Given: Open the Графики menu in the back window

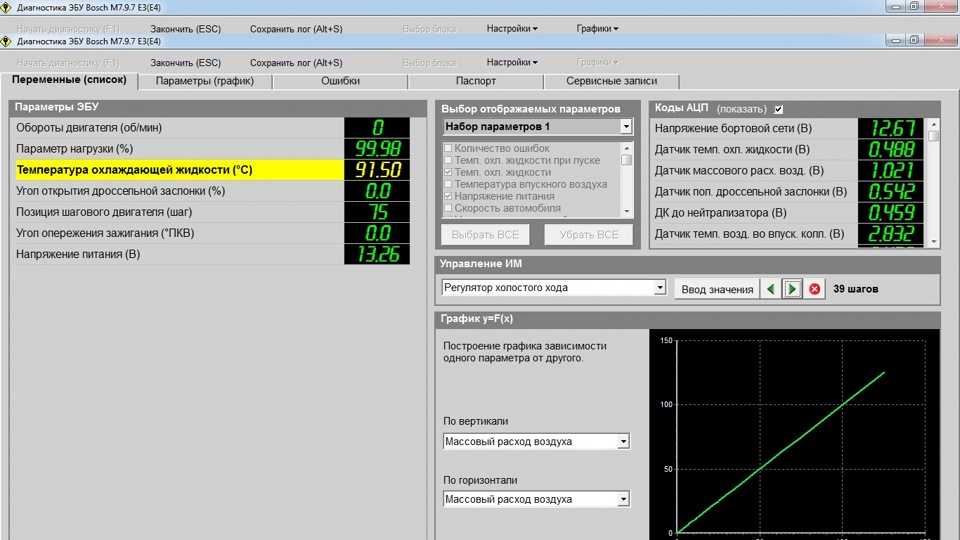Looking at the screenshot, I should click(597, 29).
